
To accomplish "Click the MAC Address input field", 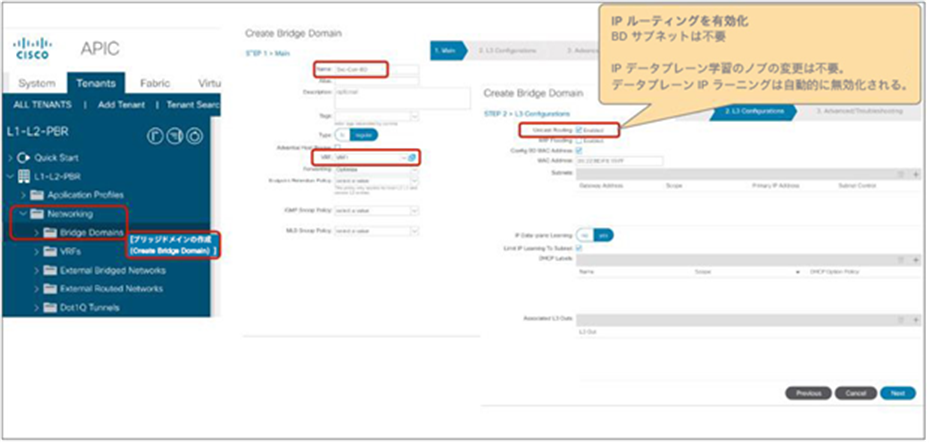I will click(x=619, y=160).
